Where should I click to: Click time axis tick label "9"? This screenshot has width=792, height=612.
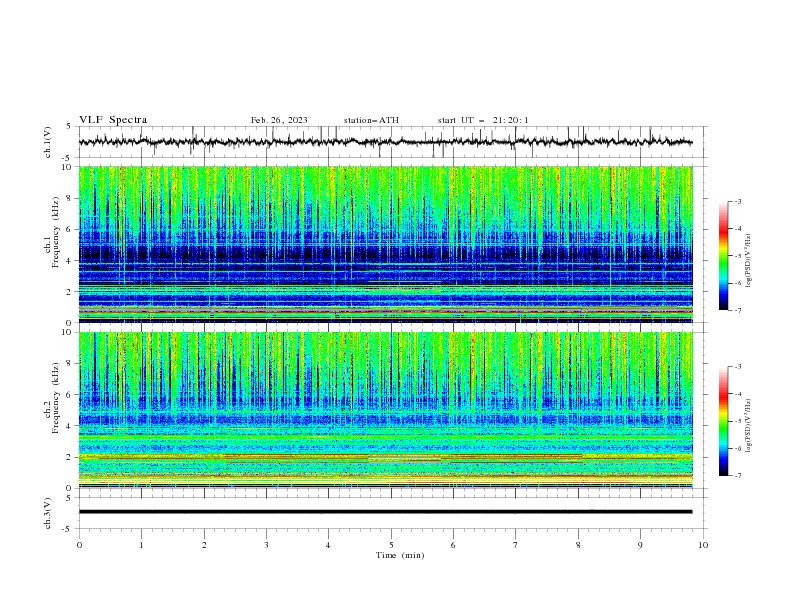pos(640,545)
